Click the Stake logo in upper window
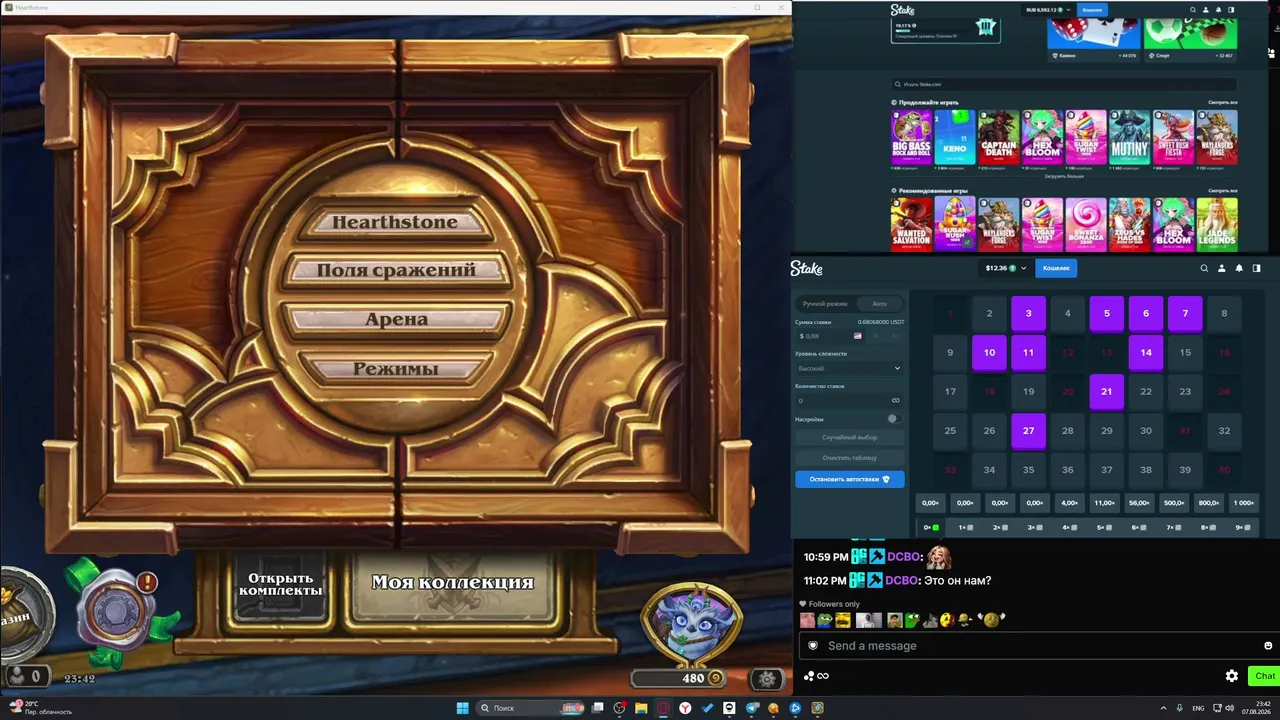 pyautogui.click(x=903, y=10)
